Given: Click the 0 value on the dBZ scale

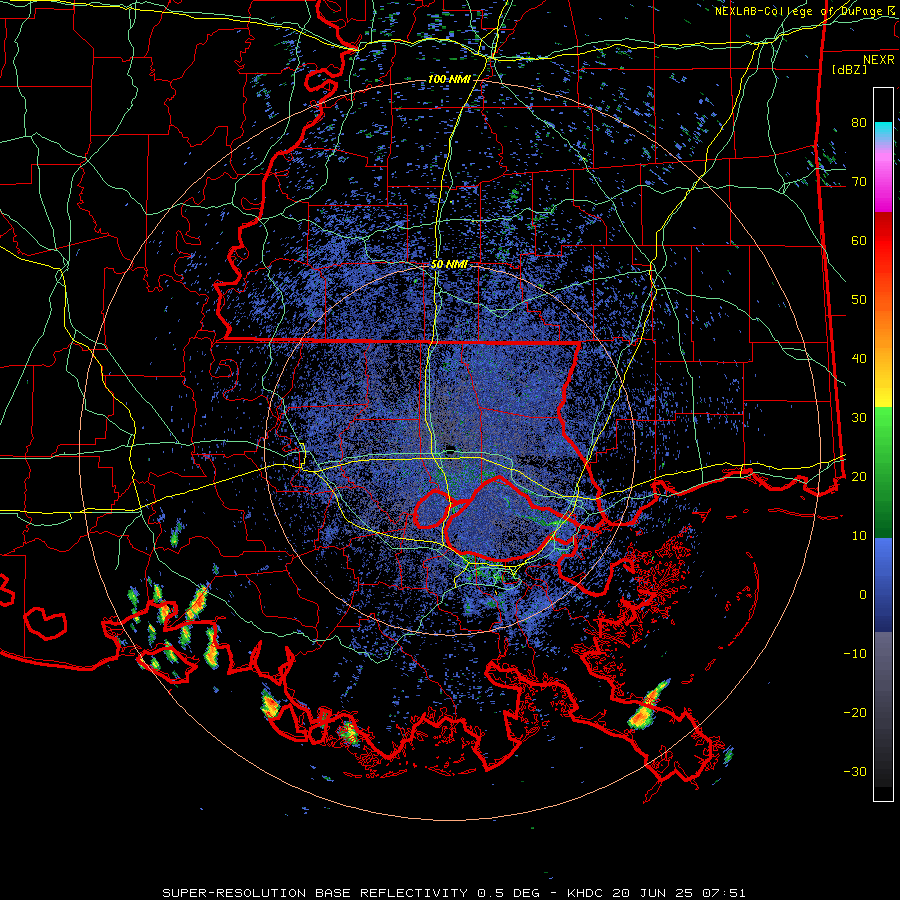Looking at the screenshot, I should (x=863, y=595).
